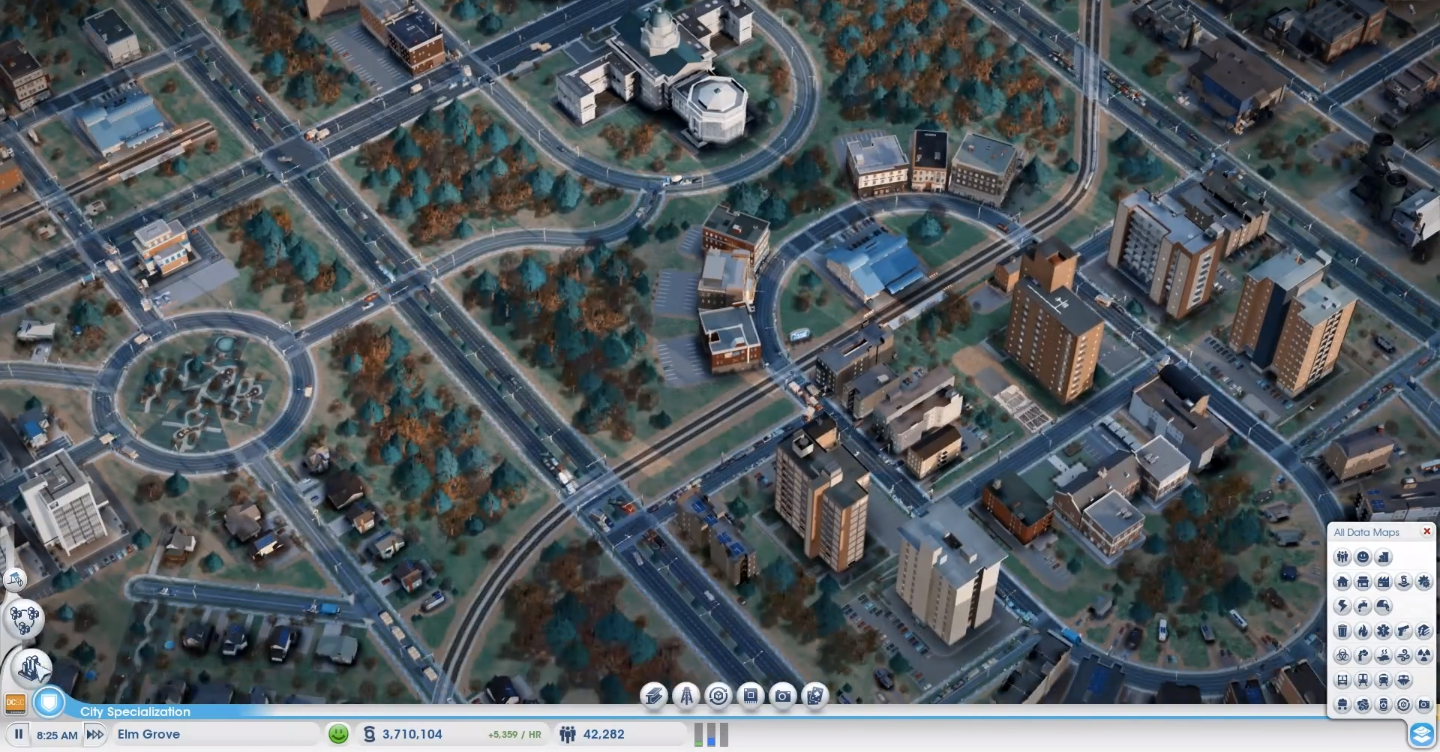1440x752 pixels.
Task: Open Gambling specialization playing cards icon
Action: click(x=815, y=696)
